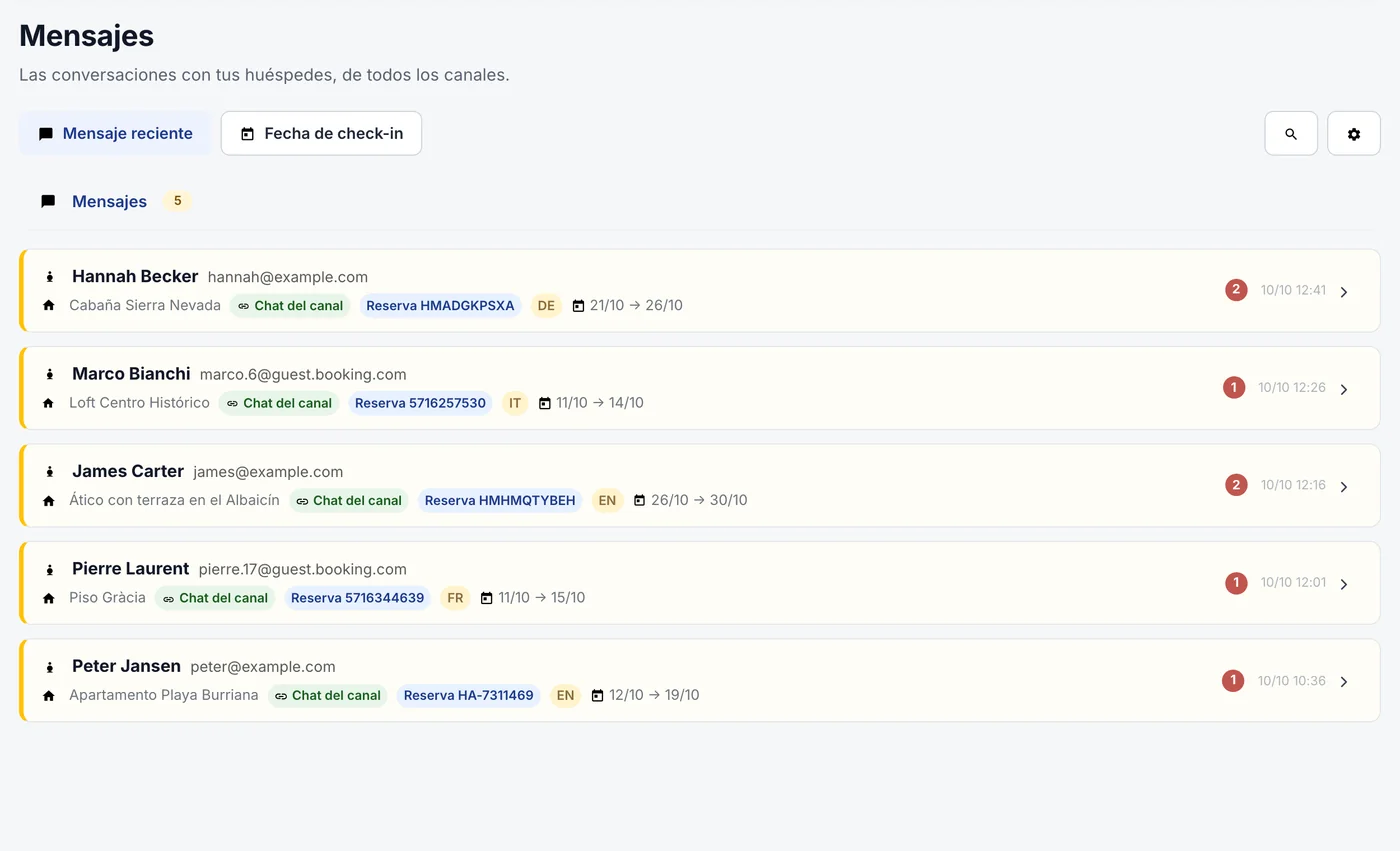Click the person icon beside Marco Bianchi

coord(49,375)
